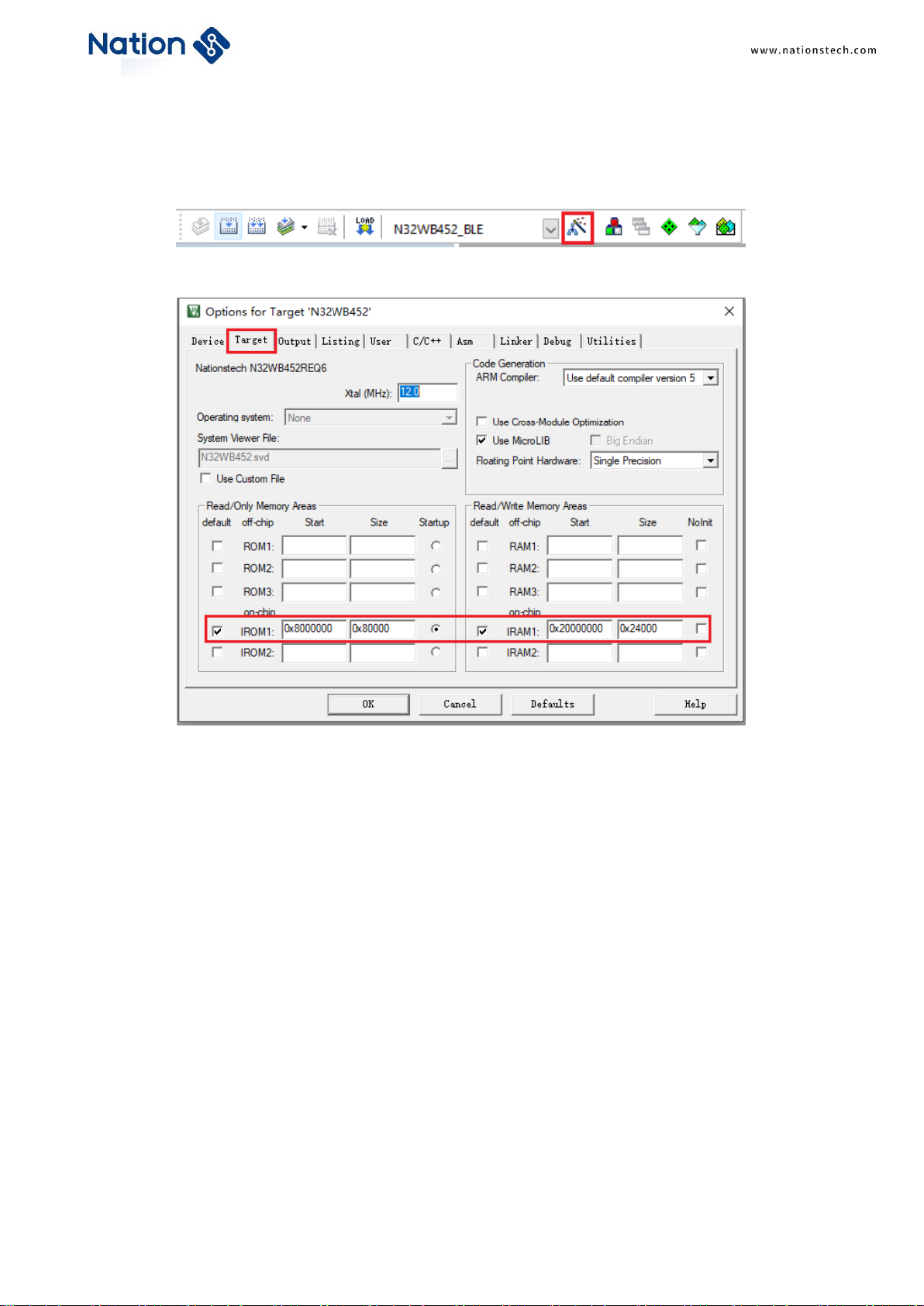The height and width of the screenshot is (1306, 924).
Task: Click the IROM1 Size field
Action: click(382, 629)
